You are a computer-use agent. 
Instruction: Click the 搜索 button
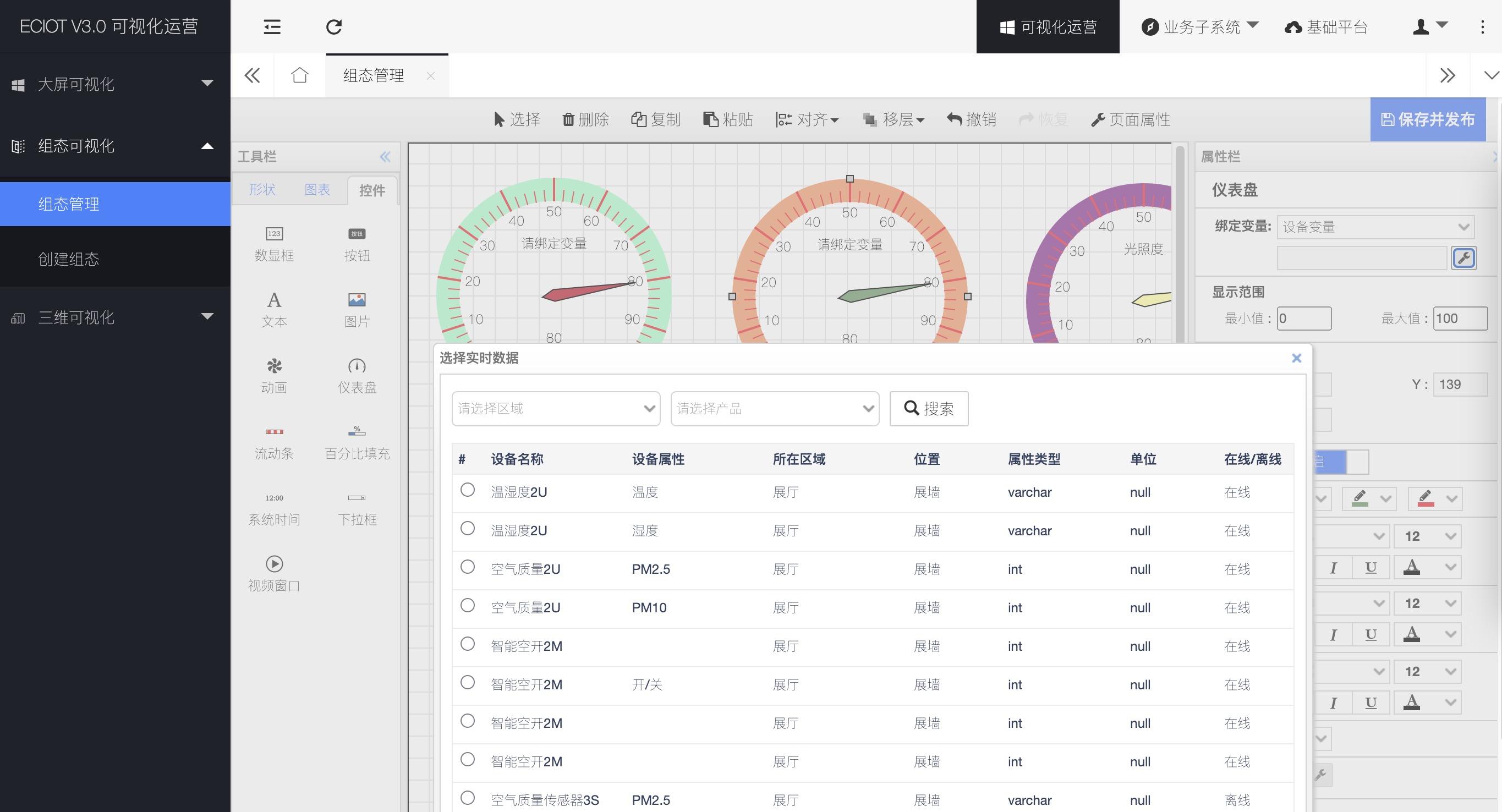pos(928,409)
